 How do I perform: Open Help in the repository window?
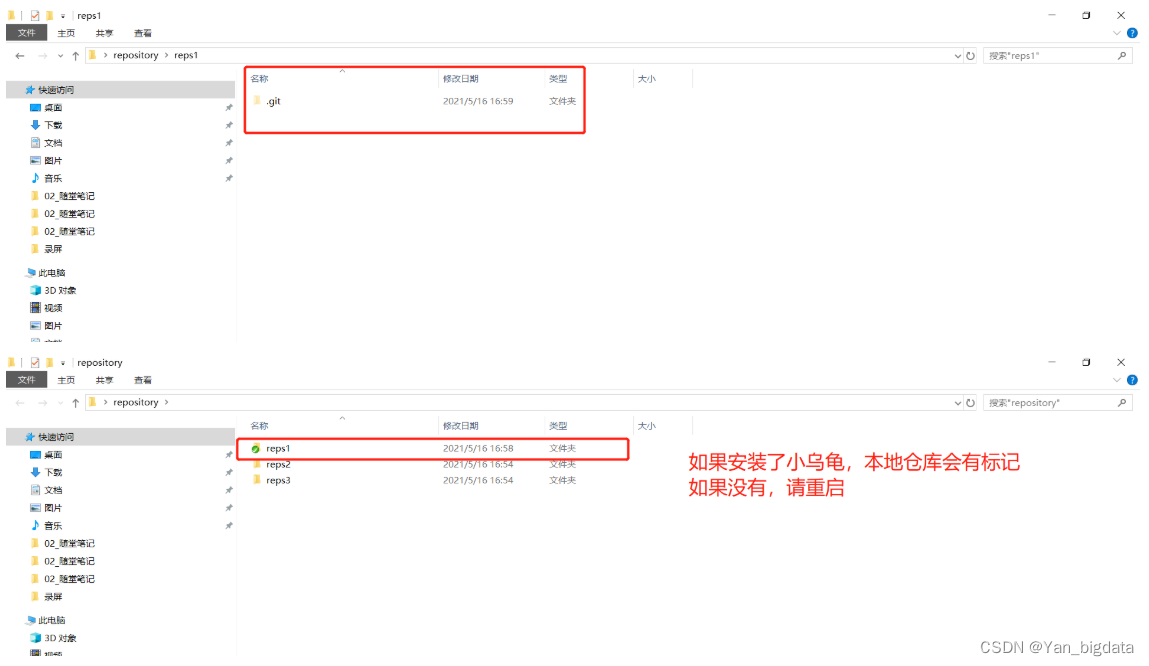(x=1132, y=380)
